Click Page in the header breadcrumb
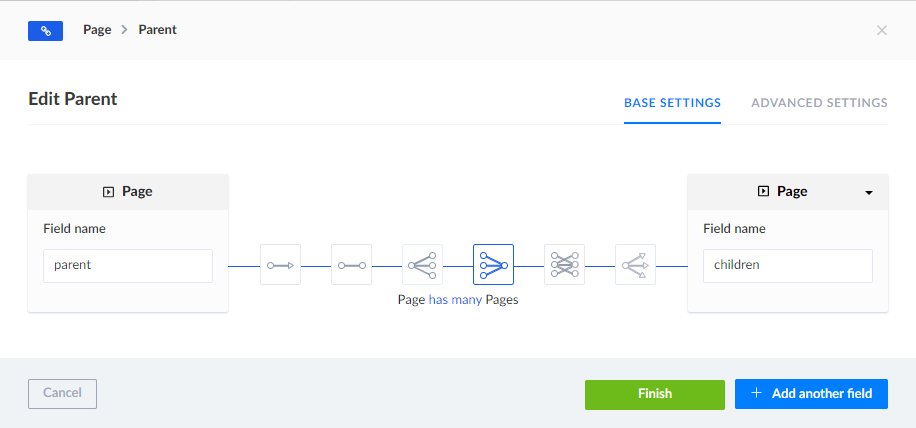 click(97, 30)
